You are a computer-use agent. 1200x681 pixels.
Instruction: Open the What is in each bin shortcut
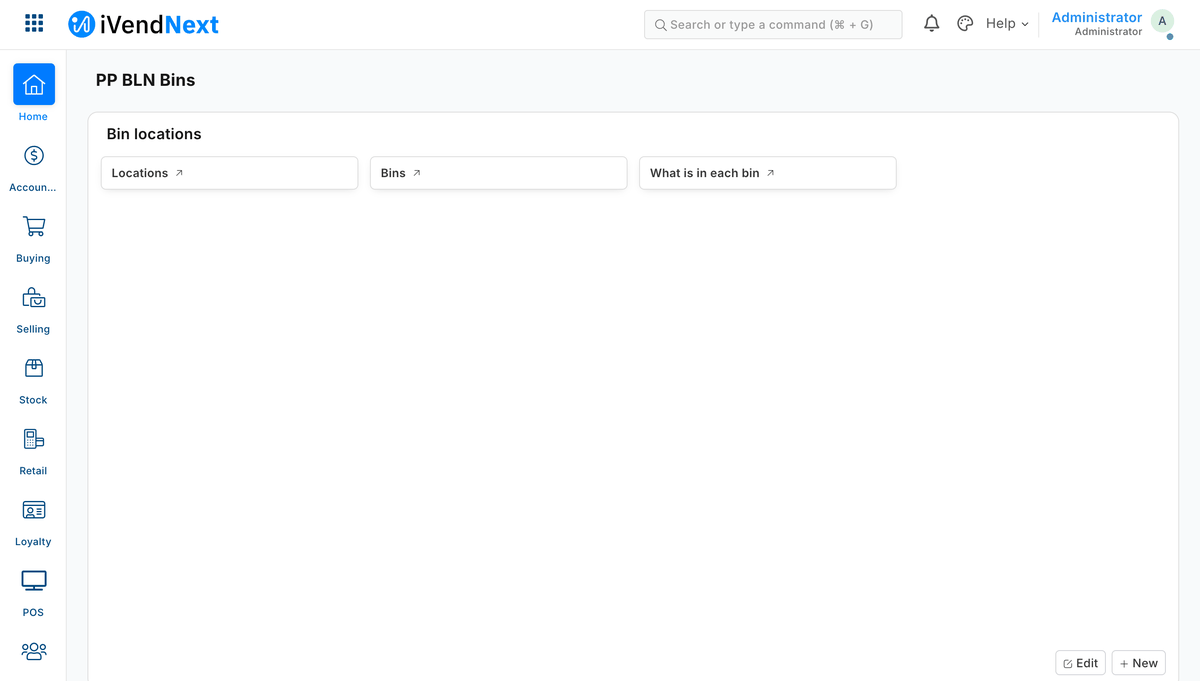767,173
